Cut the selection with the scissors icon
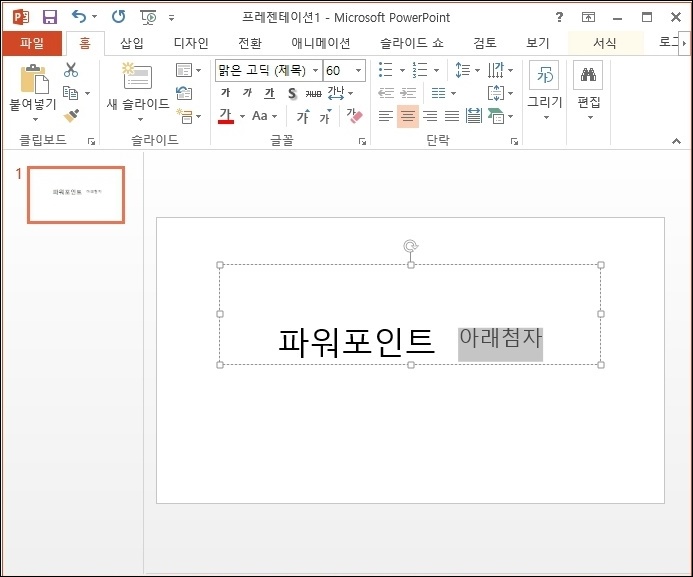This screenshot has width=693, height=577. click(x=71, y=70)
